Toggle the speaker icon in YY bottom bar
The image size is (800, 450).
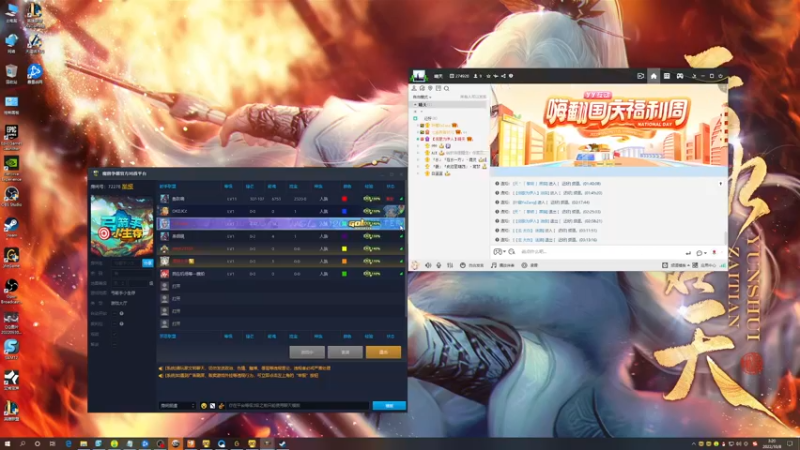(428, 265)
